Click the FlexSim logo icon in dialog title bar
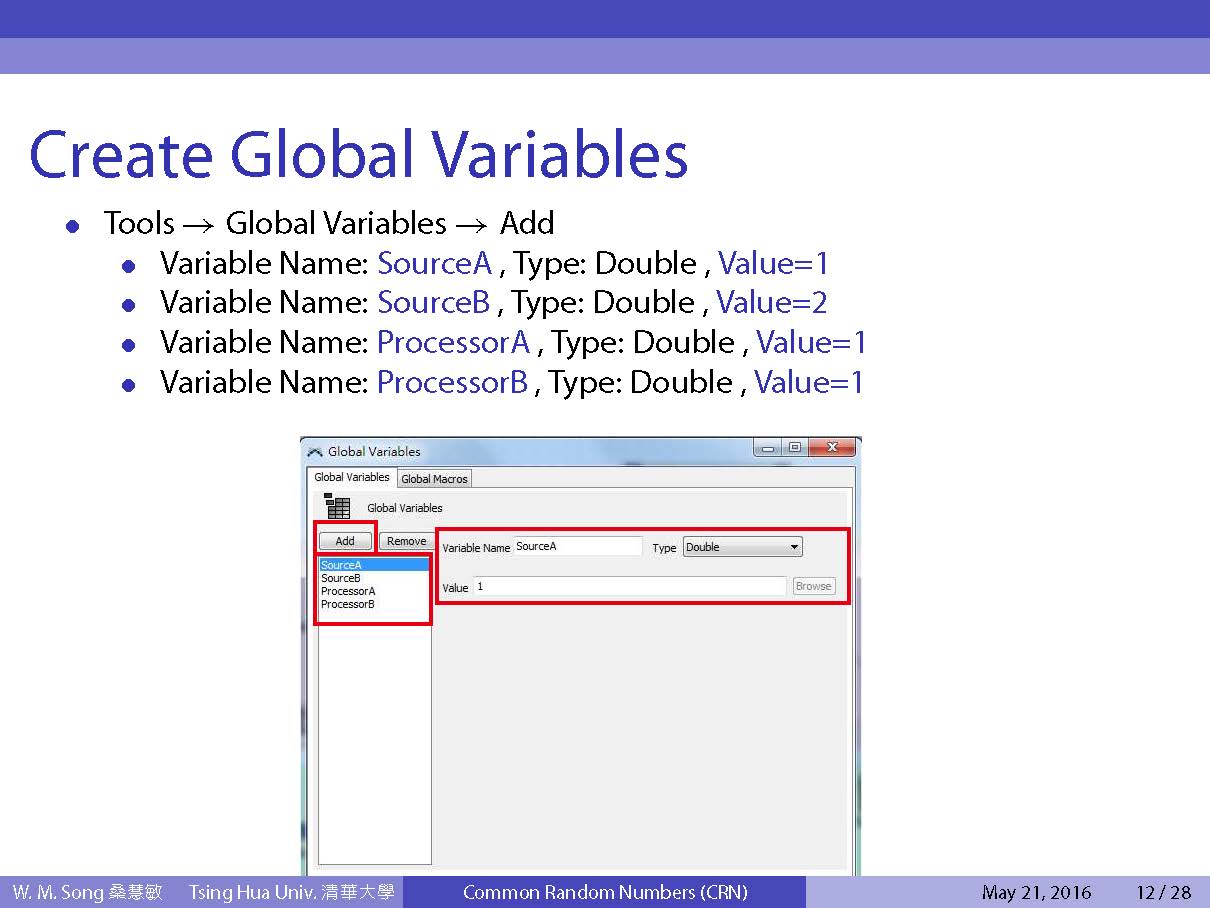 [315, 451]
